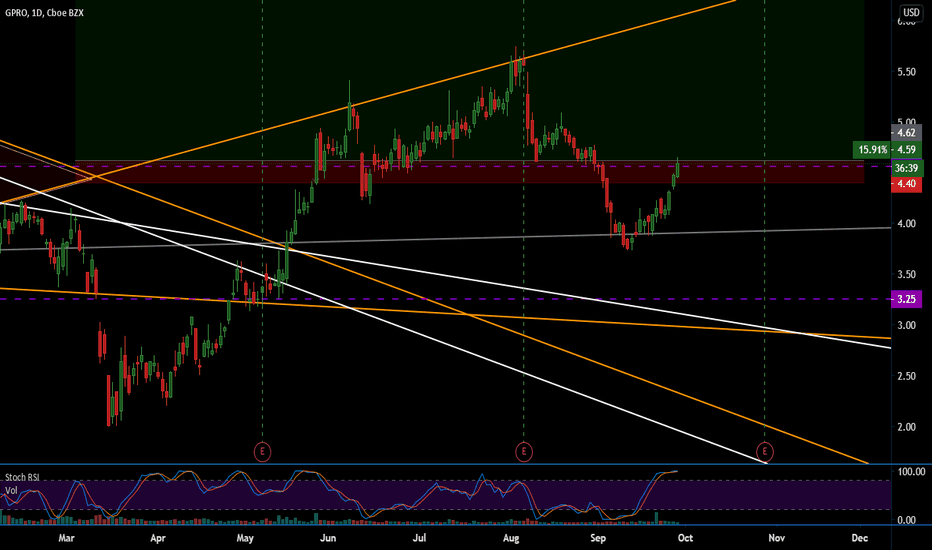Click the Jul date on time axis

[420, 538]
